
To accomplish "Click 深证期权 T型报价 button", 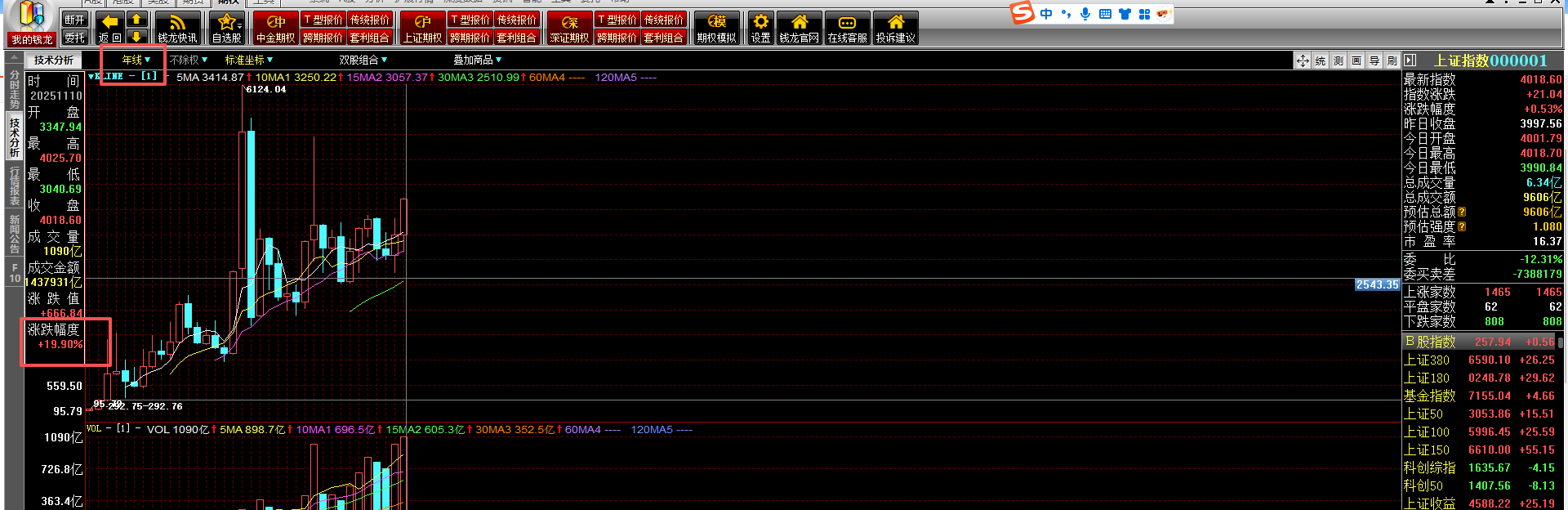I will 617,19.
